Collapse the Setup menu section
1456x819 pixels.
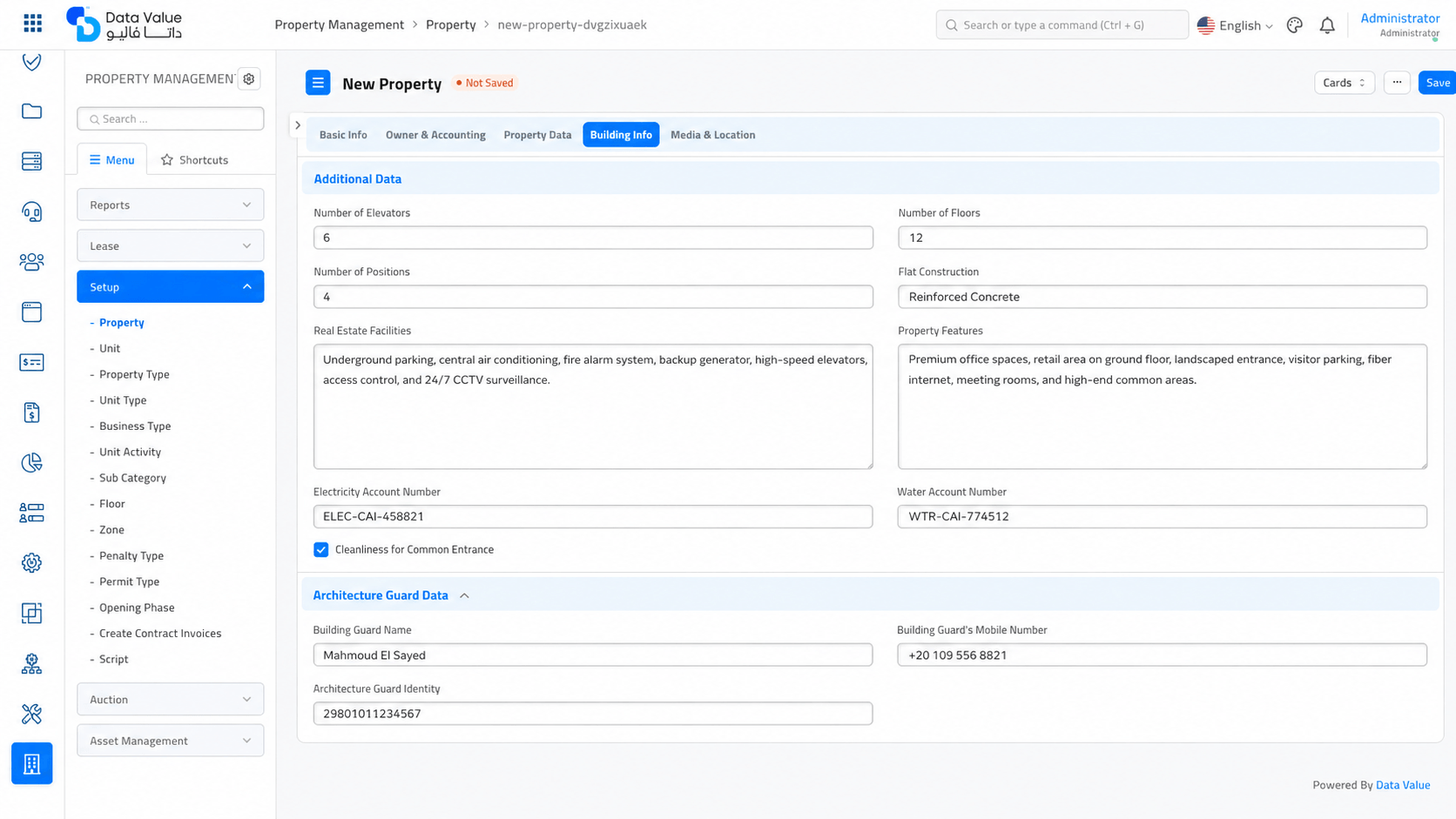coord(171,286)
